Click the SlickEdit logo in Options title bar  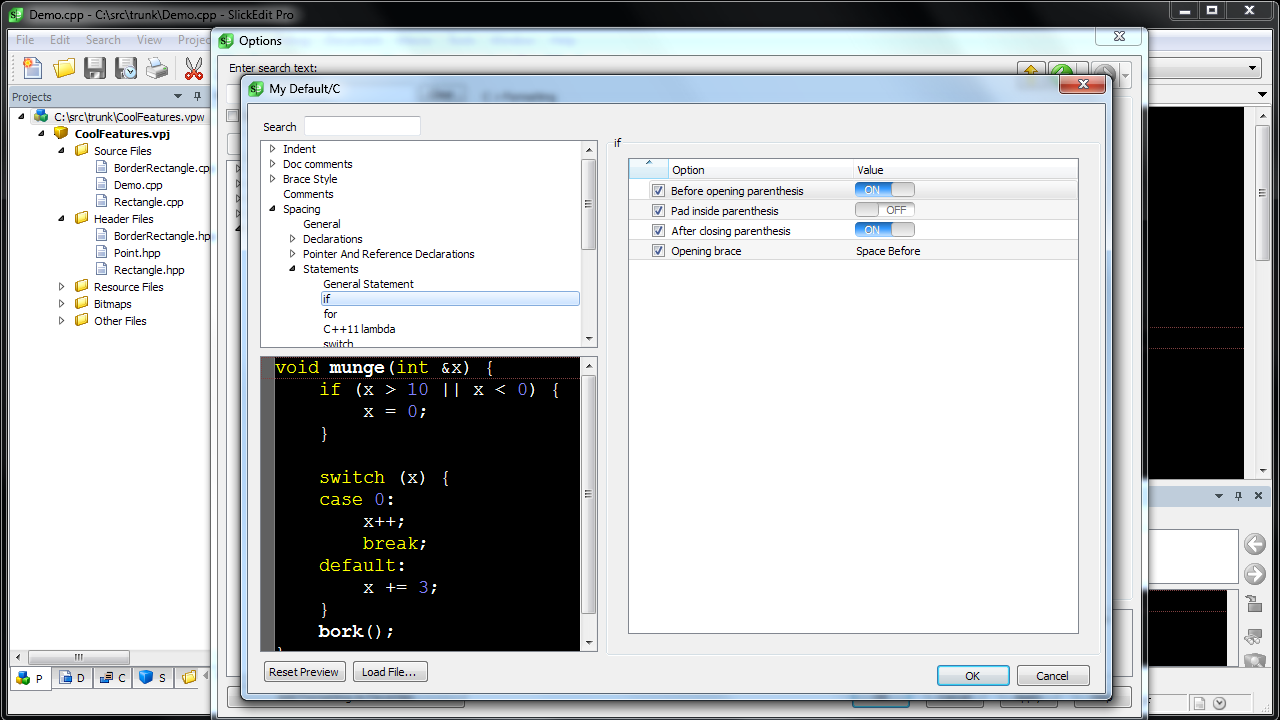[x=226, y=41]
